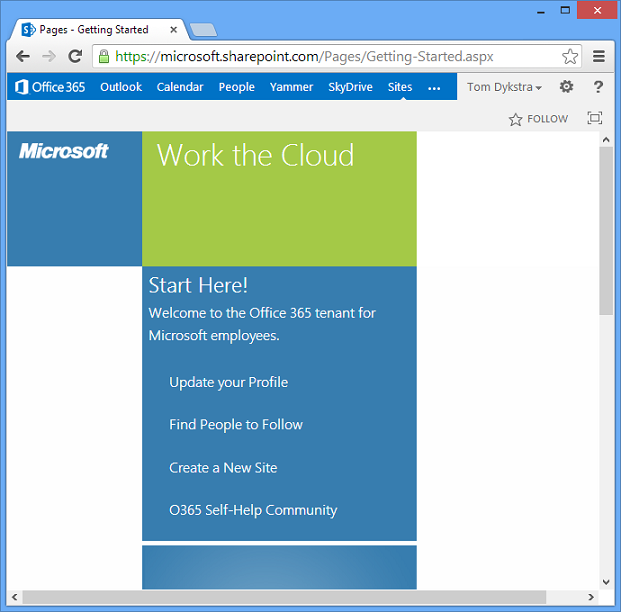Screen dimensions: 621x612
Task: Click the scroll left arrow
Action: (x=15, y=597)
